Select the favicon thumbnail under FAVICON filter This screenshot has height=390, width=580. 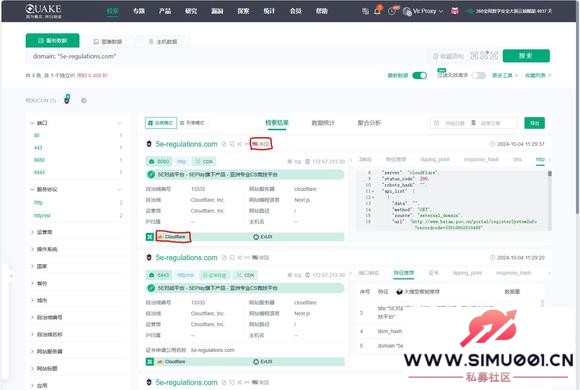pos(67,99)
